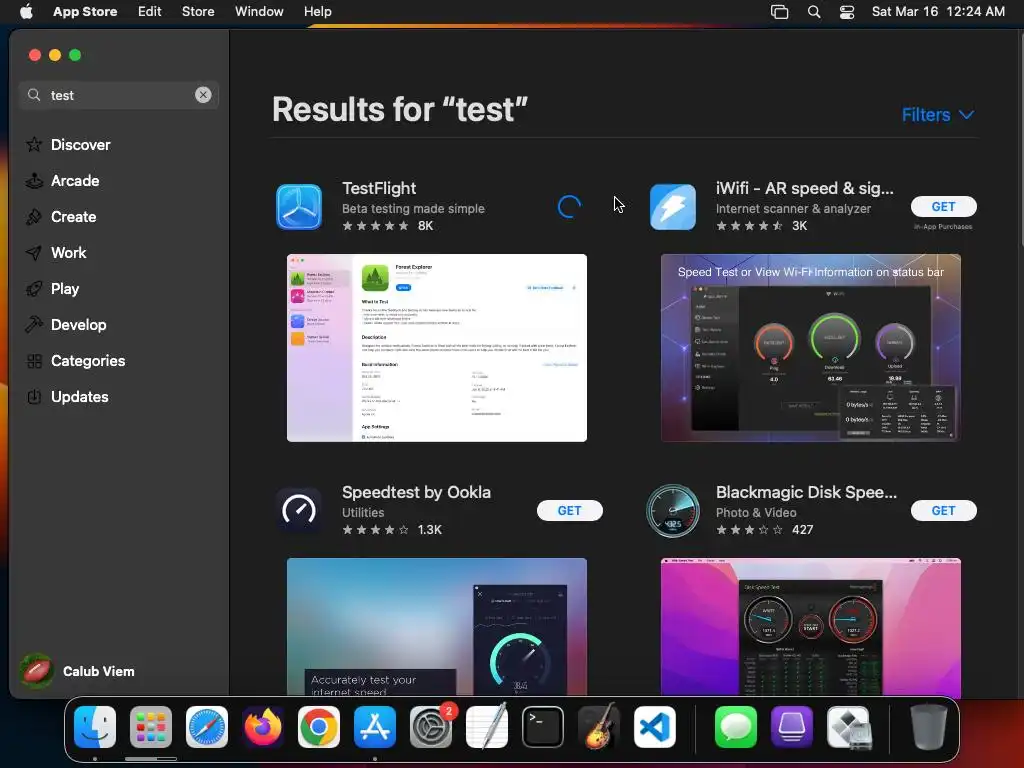The width and height of the screenshot is (1024, 768).
Task: Open Safari from the Dock
Action: (207, 727)
